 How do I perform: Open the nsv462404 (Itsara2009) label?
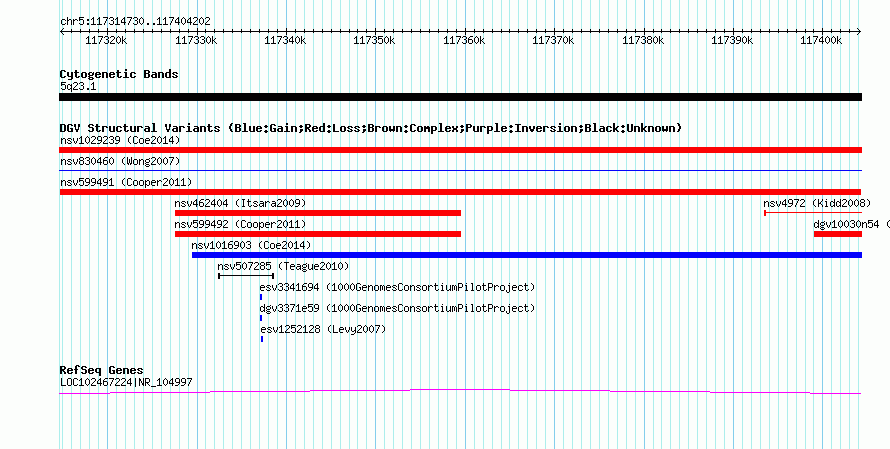point(240,203)
